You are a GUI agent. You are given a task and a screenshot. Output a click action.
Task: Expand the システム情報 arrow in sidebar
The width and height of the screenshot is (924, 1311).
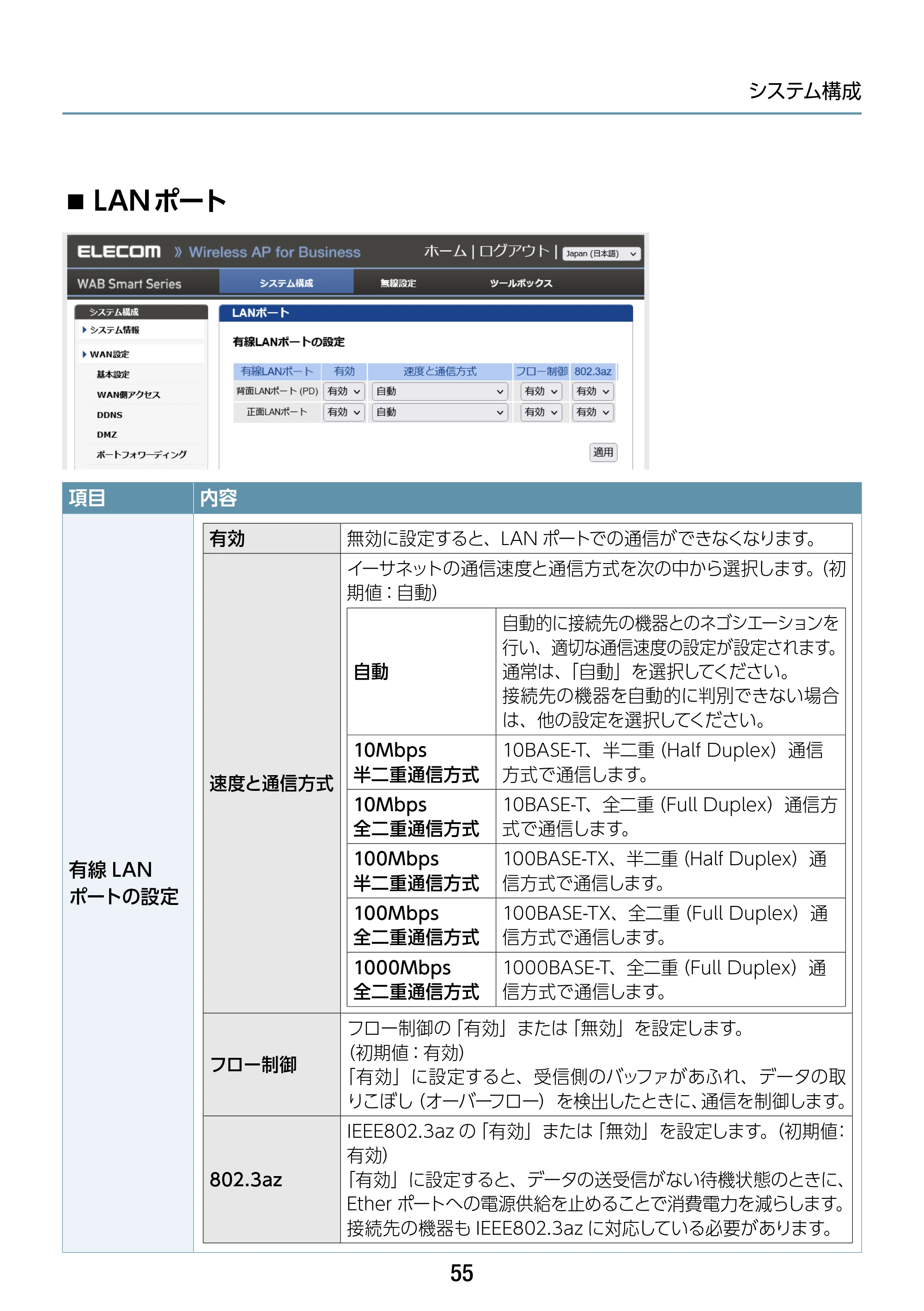tap(85, 330)
